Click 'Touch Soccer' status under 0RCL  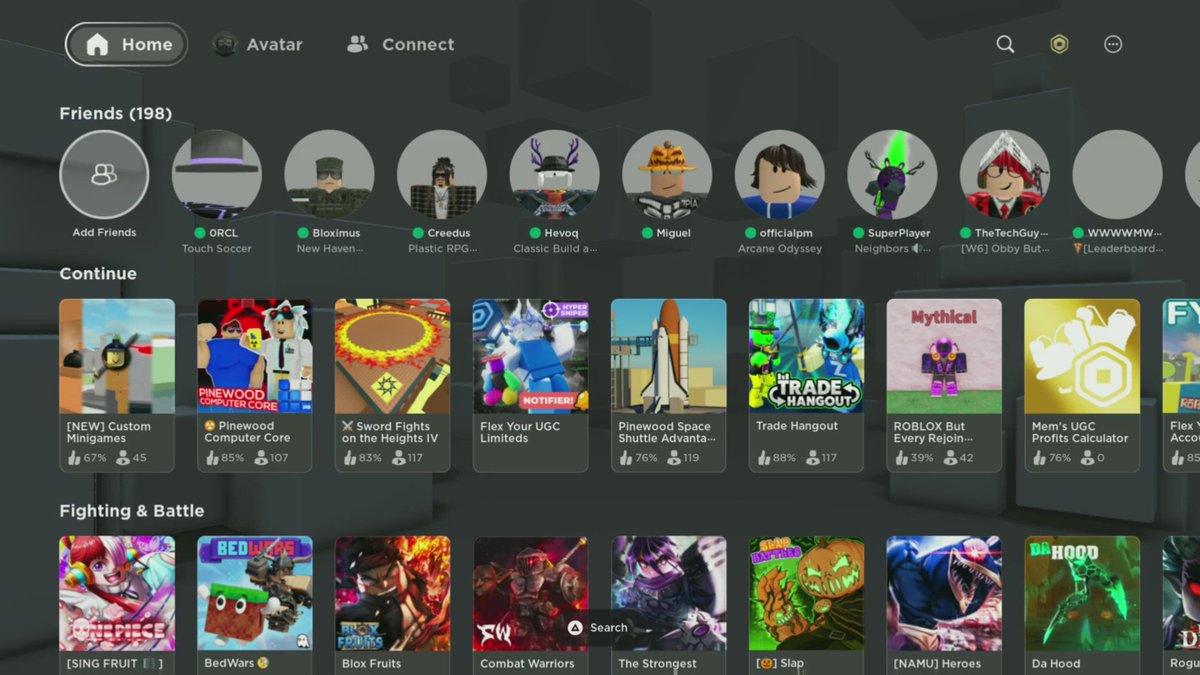[x=217, y=249]
